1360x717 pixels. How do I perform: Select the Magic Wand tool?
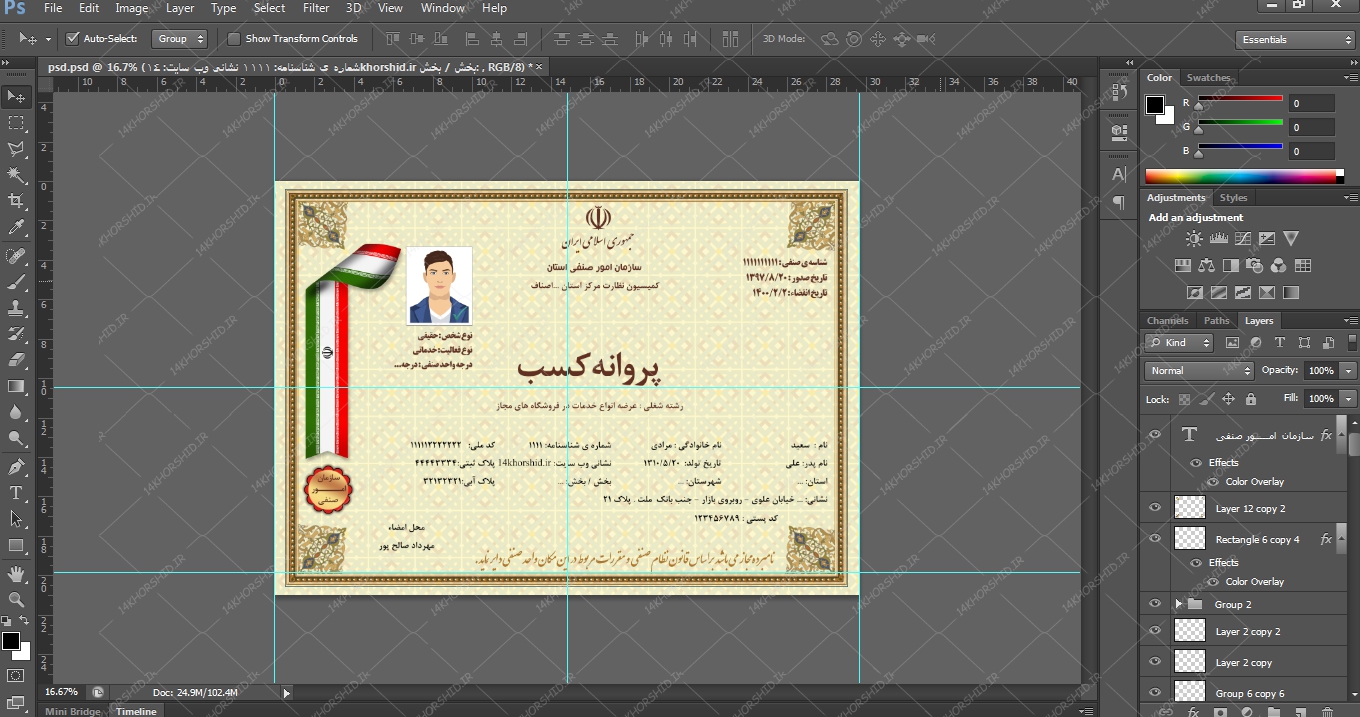click(x=16, y=175)
